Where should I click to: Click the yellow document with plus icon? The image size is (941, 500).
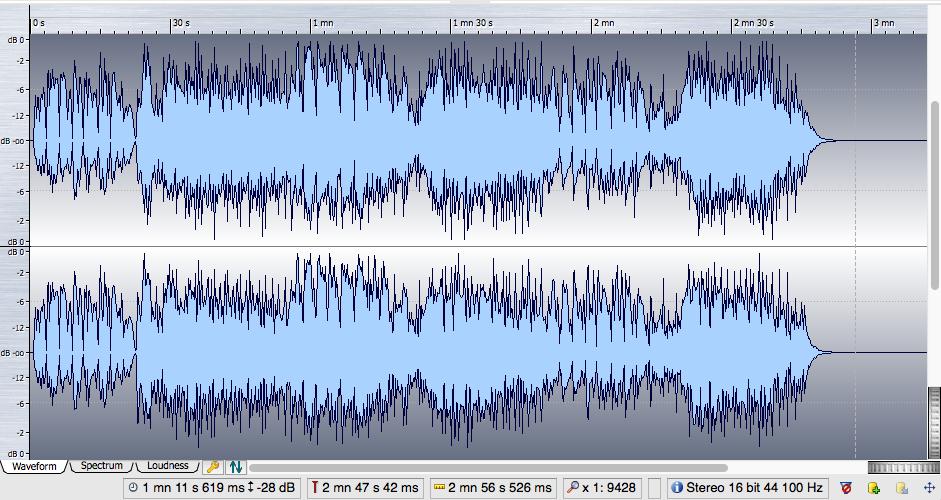[874, 487]
